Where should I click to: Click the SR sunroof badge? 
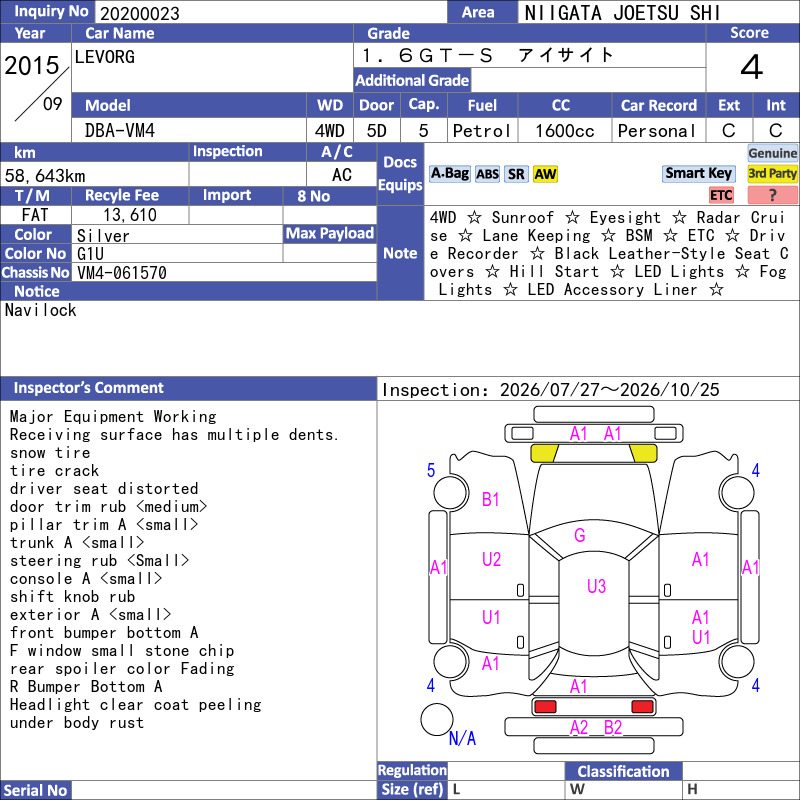pyautogui.click(x=516, y=174)
